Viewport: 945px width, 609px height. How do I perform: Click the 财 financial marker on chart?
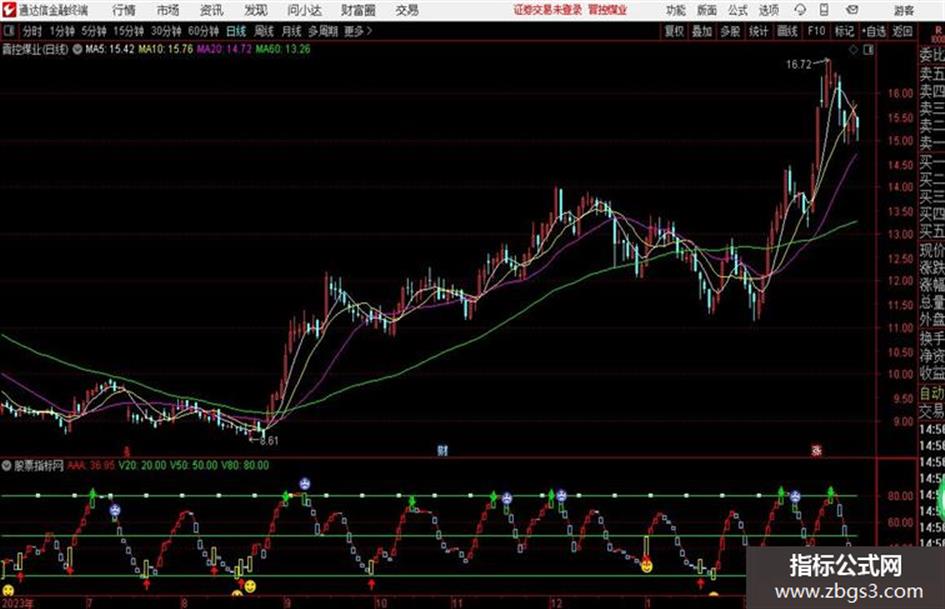click(442, 450)
